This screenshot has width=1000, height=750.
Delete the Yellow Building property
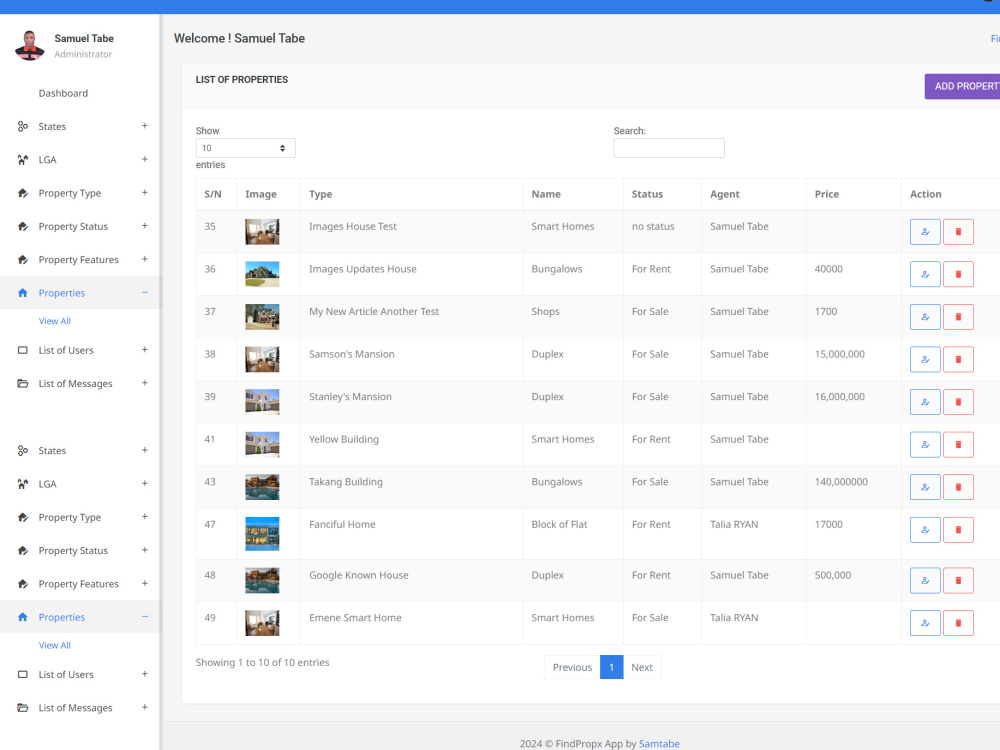[x=958, y=445]
